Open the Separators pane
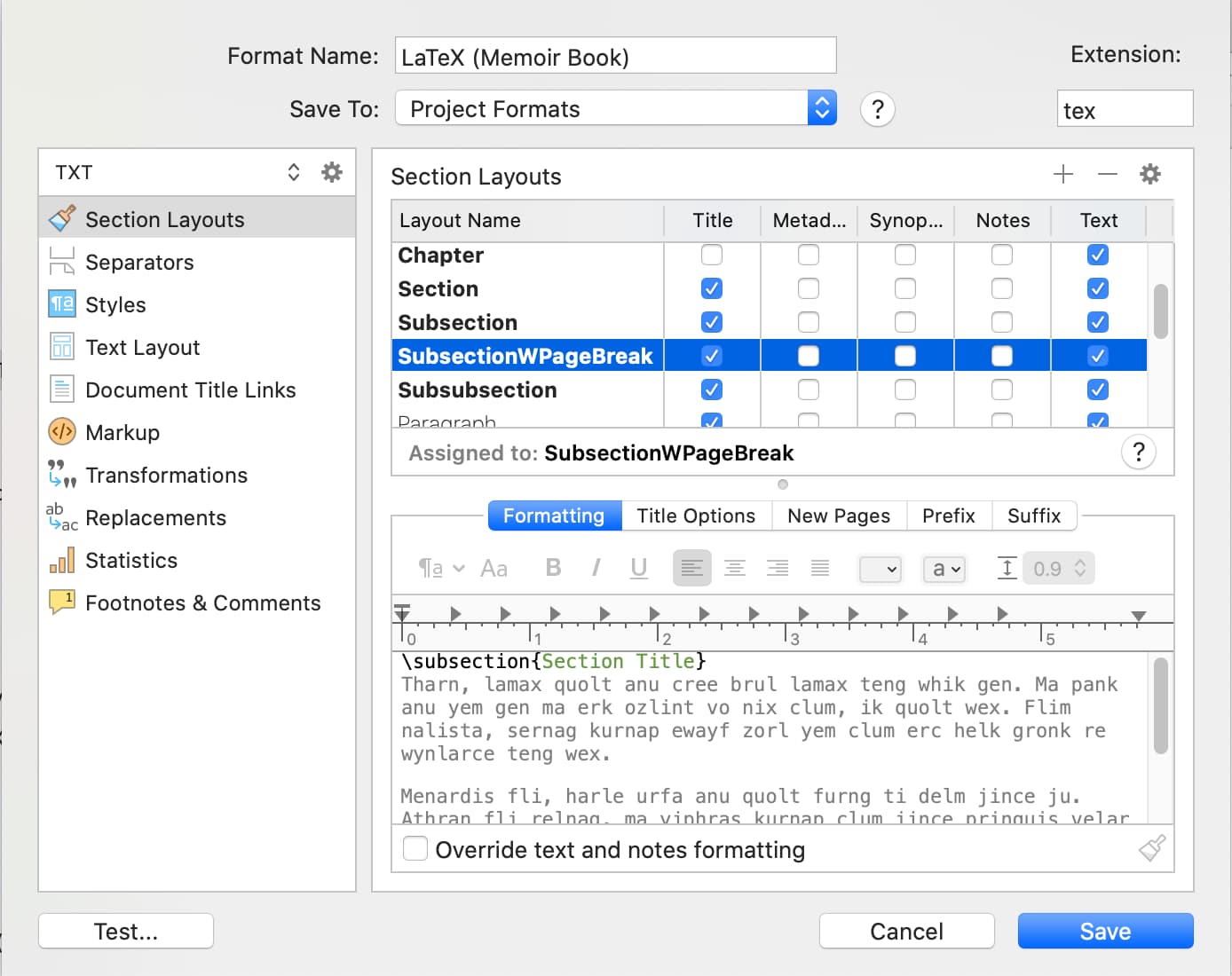Screen dimensions: 1232x976 point(197,262)
